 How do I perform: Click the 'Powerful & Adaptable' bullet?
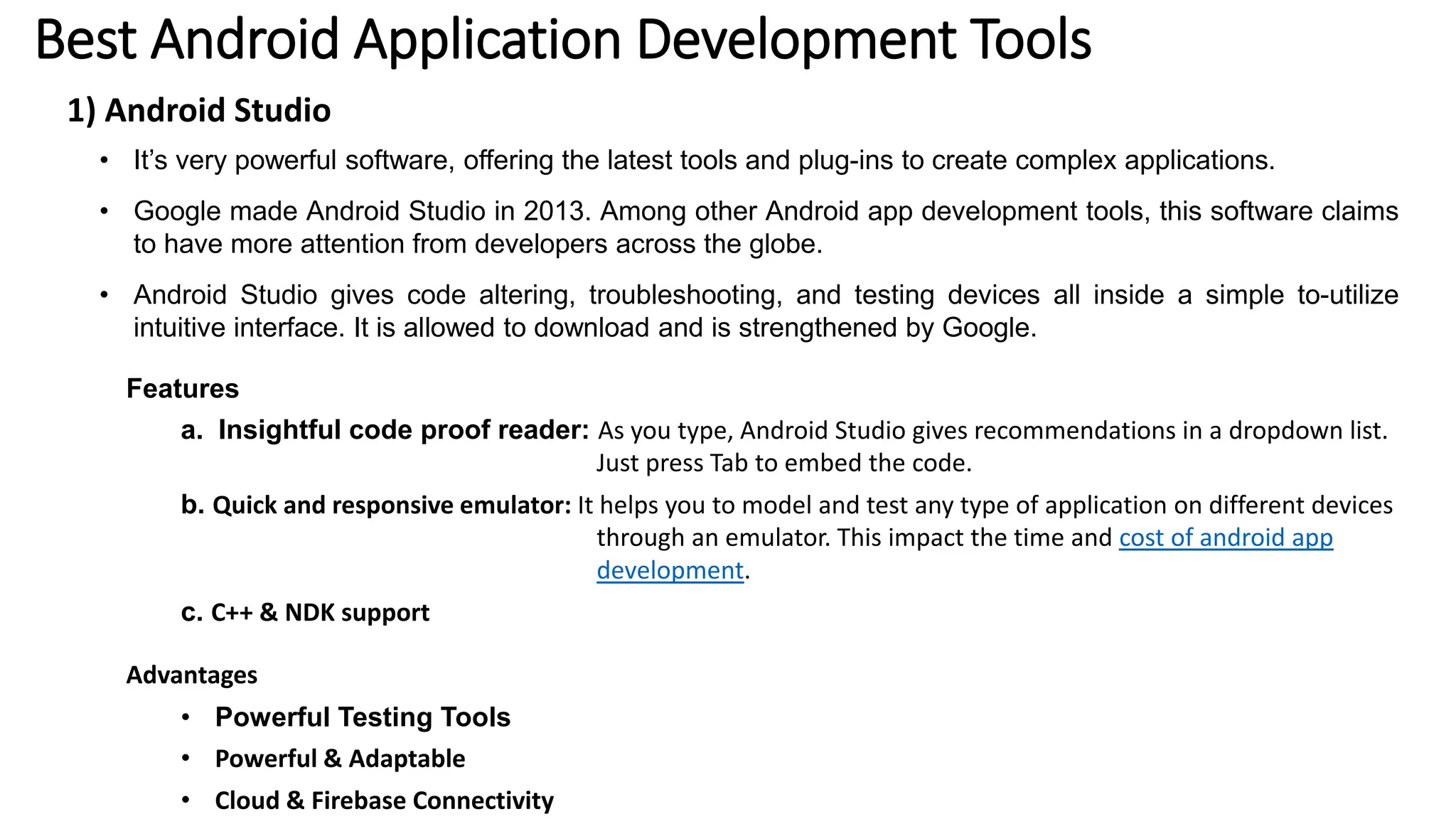340,759
